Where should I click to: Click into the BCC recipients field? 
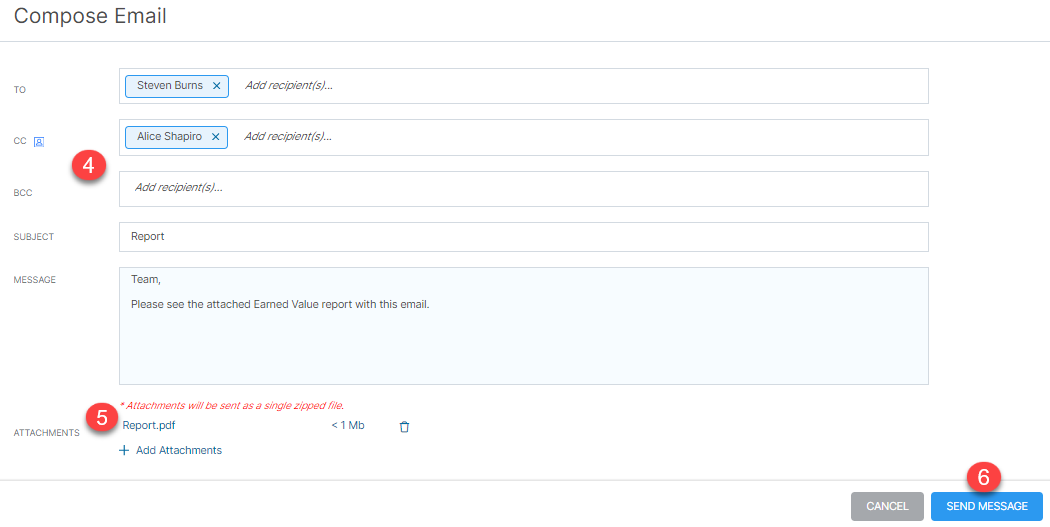click(524, 189)
